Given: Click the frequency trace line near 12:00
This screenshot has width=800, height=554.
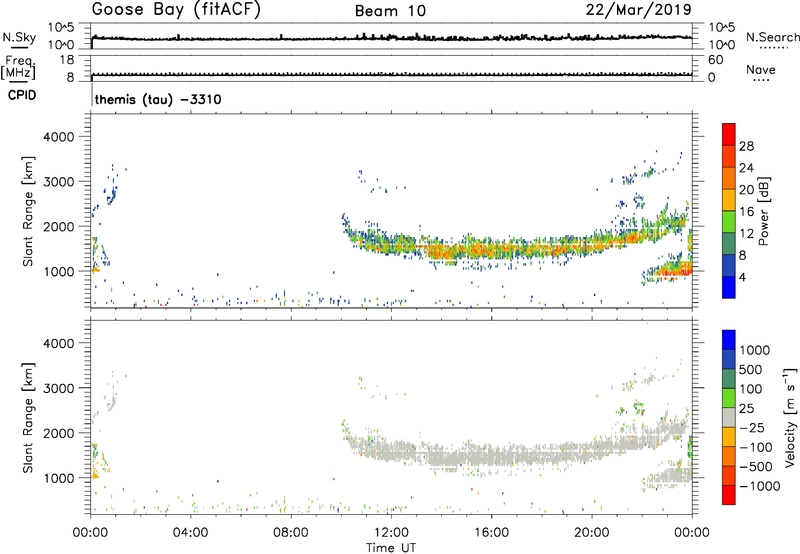Looking at the screenshot, I should coord(391,75).
